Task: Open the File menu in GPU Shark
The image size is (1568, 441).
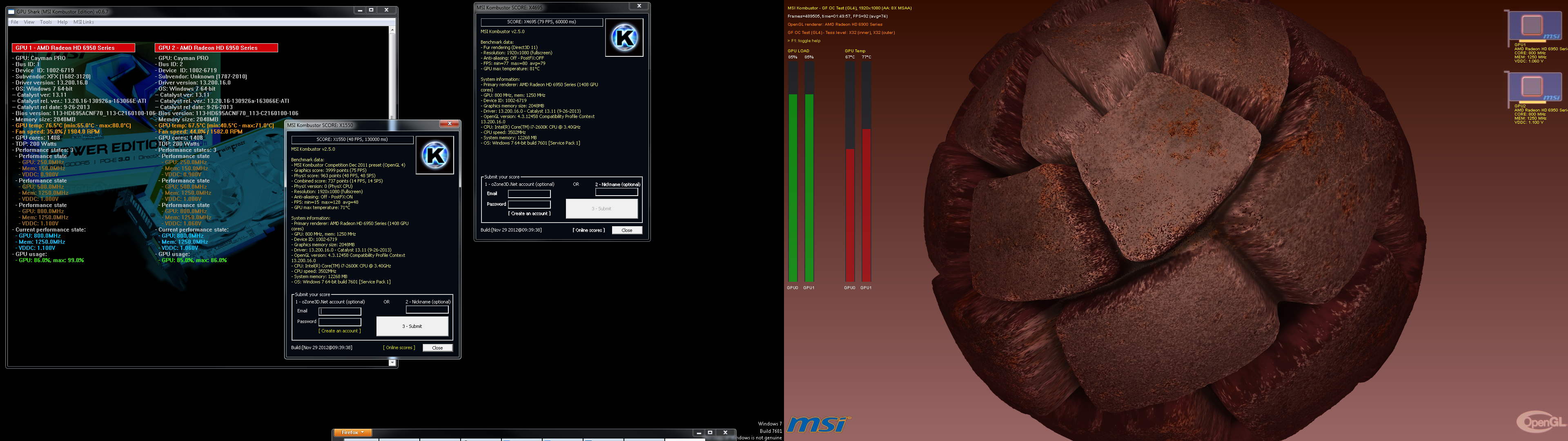Action: point(15,22)
